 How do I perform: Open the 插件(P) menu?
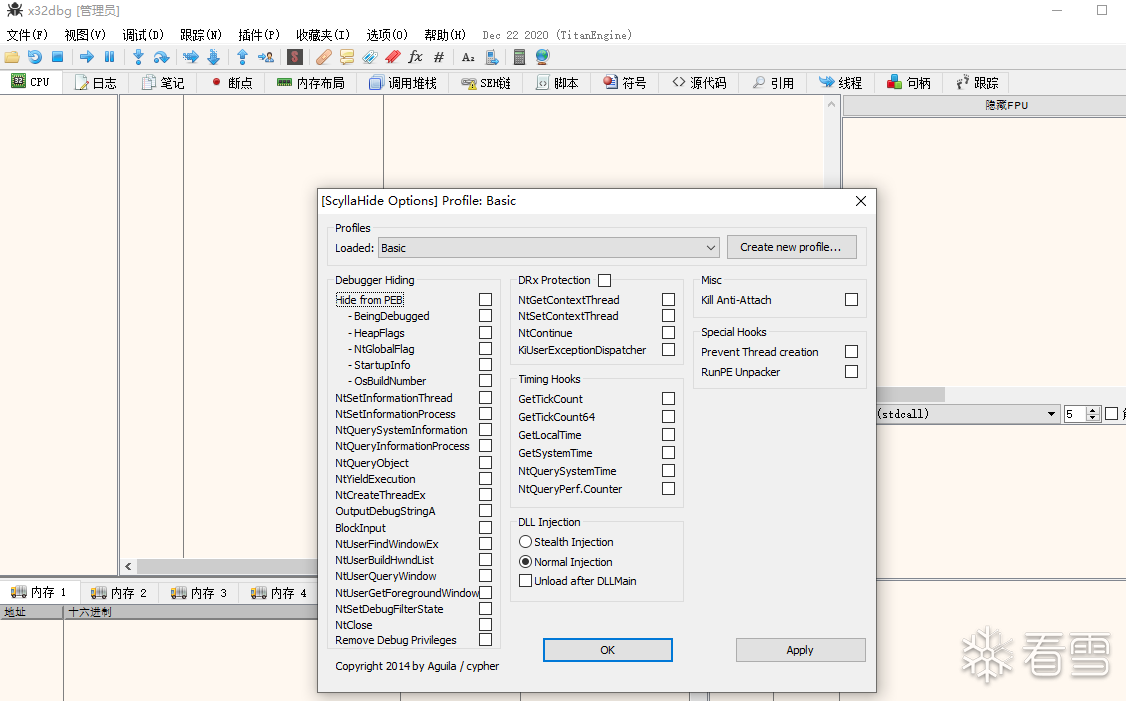[259, 34]
